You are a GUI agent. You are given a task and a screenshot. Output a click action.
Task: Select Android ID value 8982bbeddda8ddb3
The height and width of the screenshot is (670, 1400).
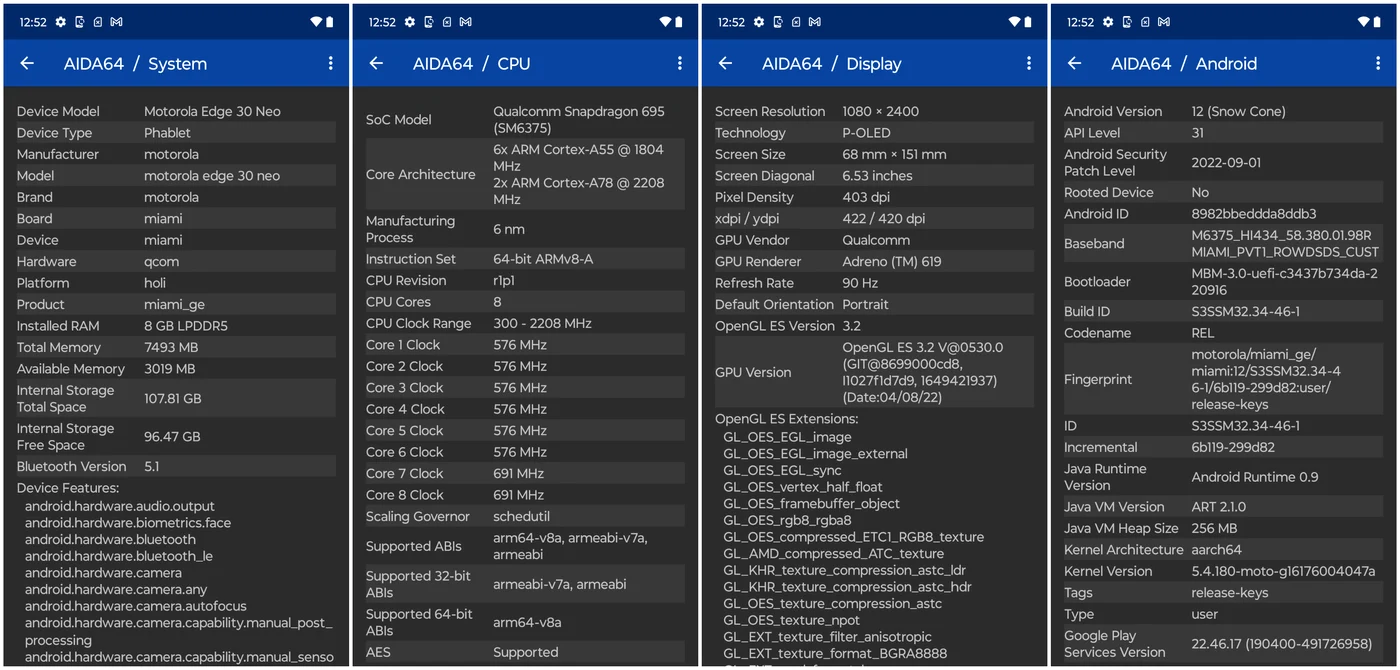pos(1253,214)
